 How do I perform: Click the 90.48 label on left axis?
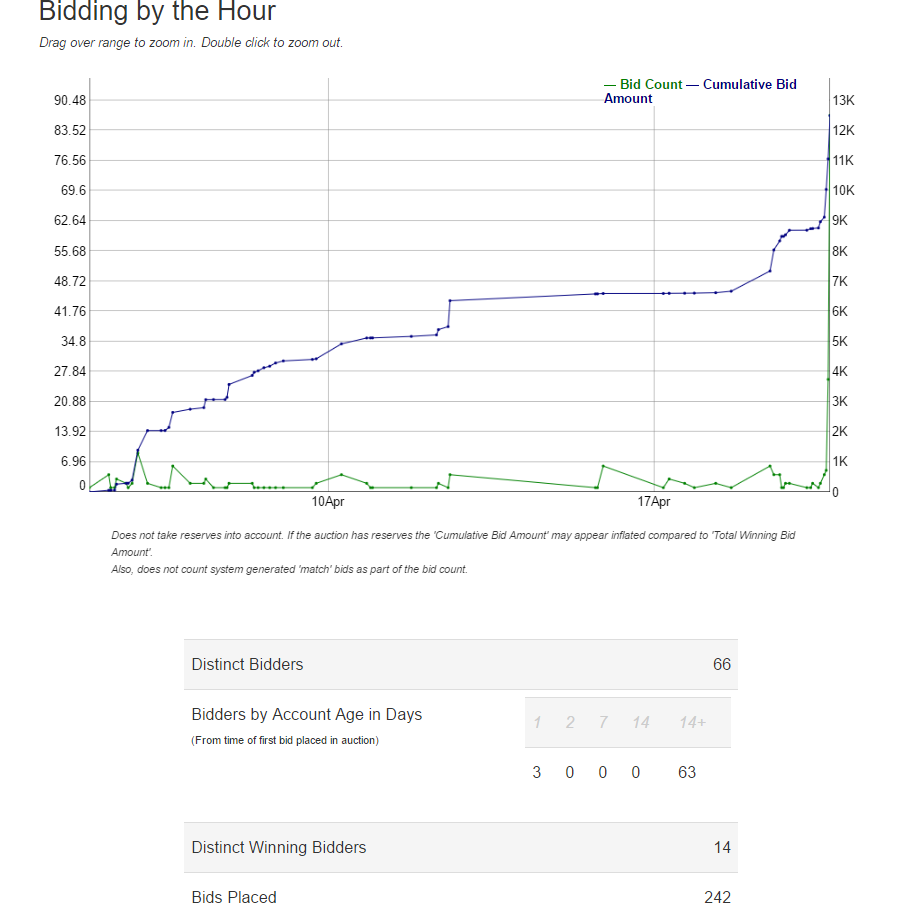tap(69, 100)
